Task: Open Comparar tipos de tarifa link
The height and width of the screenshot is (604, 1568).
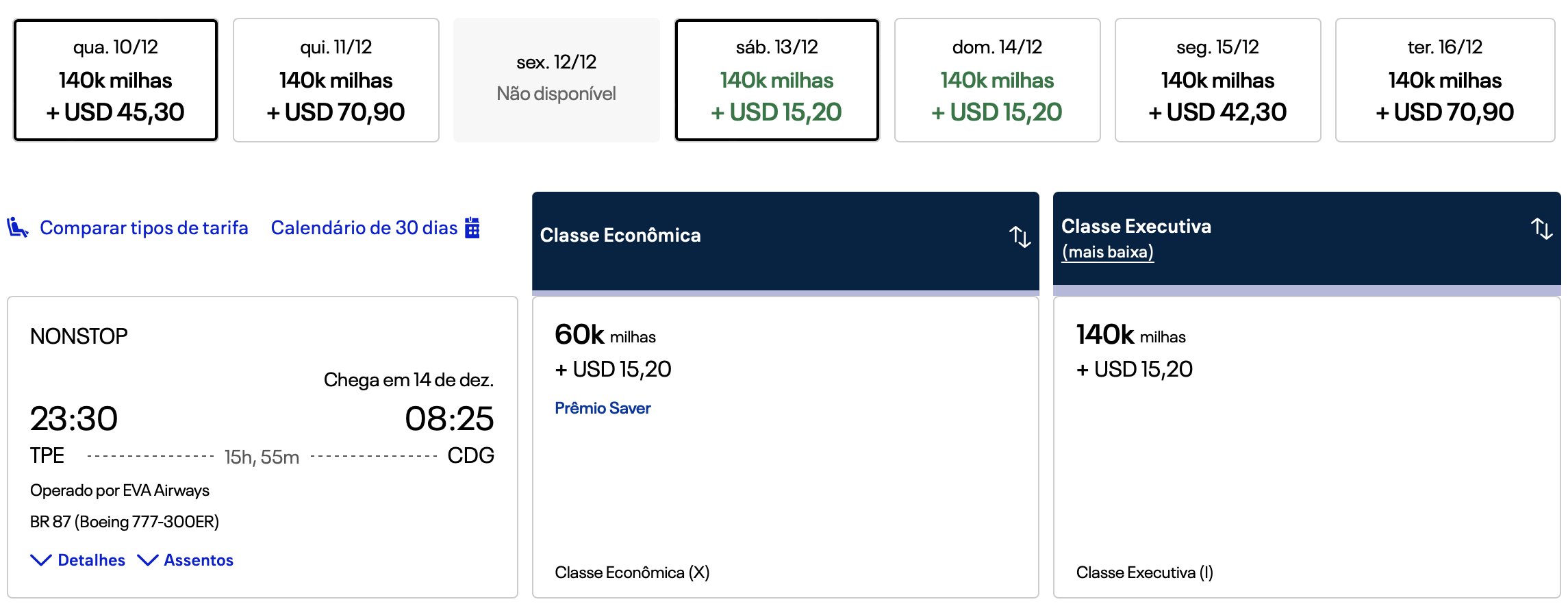Action: (144, 227)
